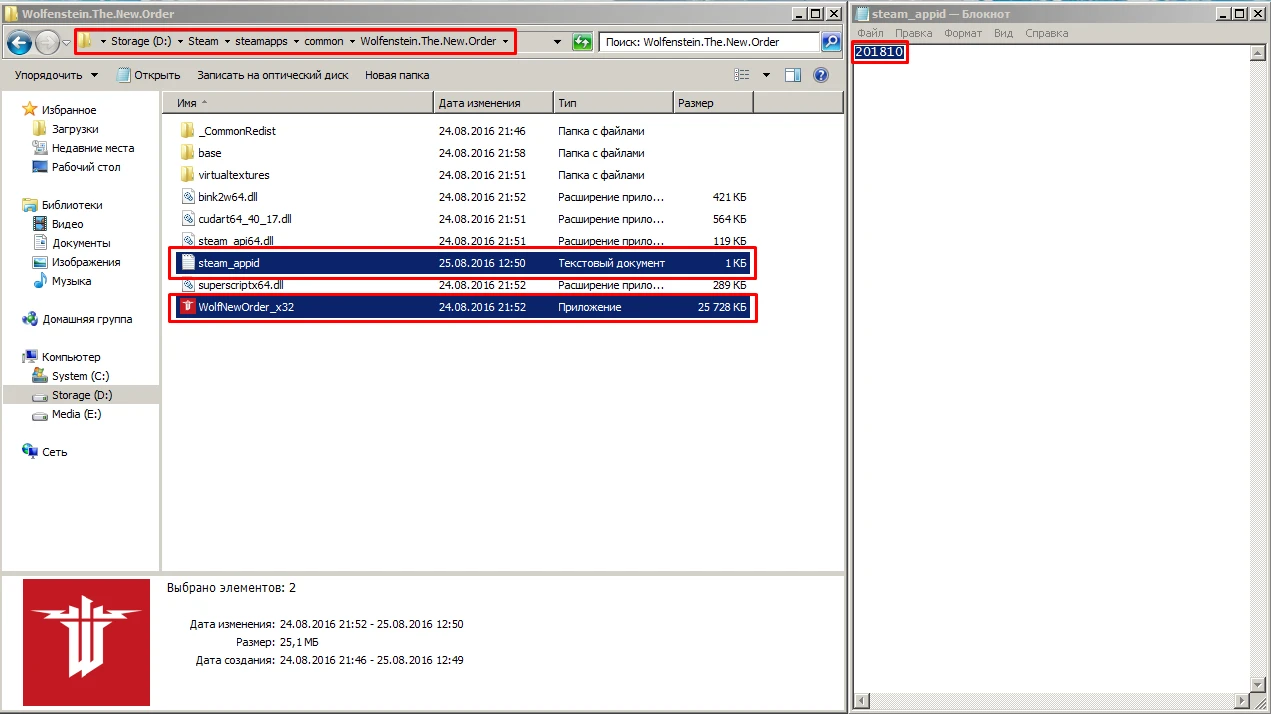Viewport: 1271px width, 714px height.
Task: Click the green refresh button beside address bar
Action: [x=582, y=42]
